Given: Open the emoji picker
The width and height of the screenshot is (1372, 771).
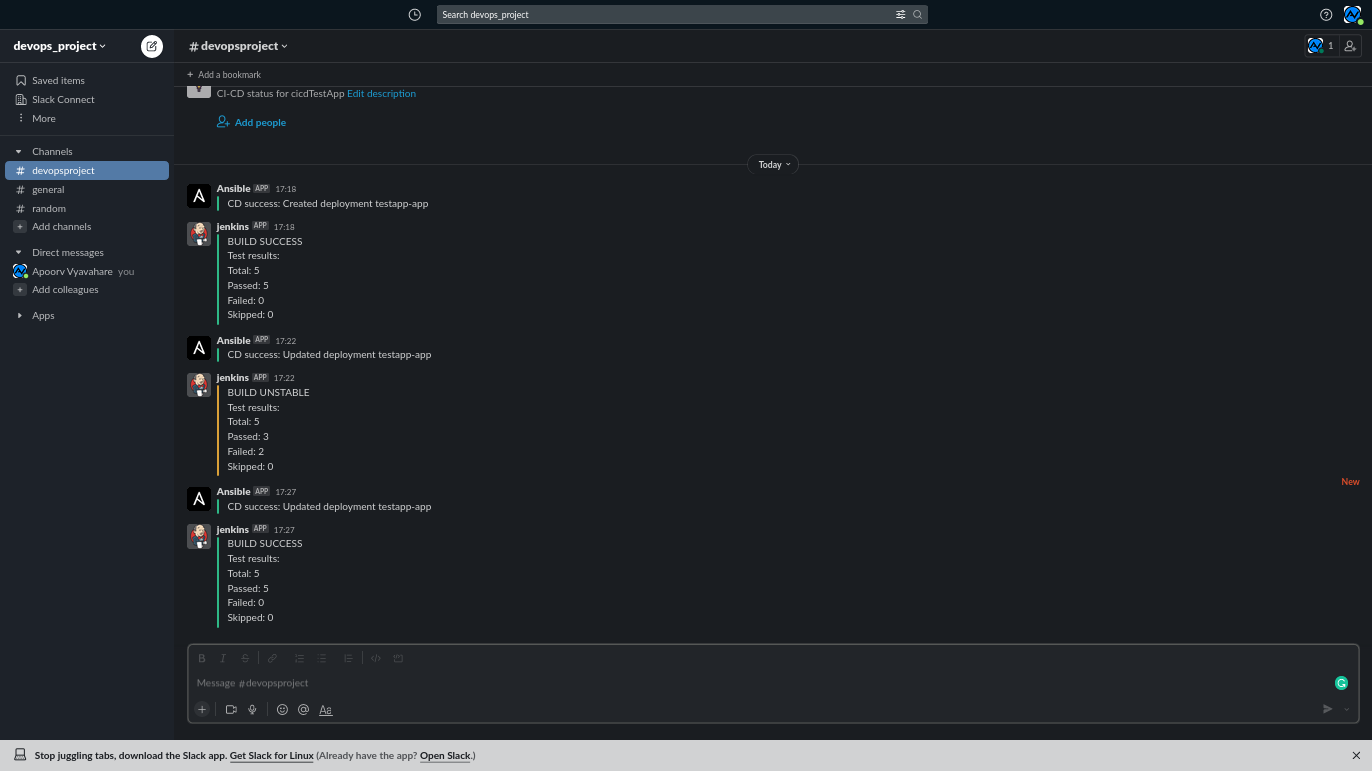Looking at the screenshot, I should tap(282, 709).
